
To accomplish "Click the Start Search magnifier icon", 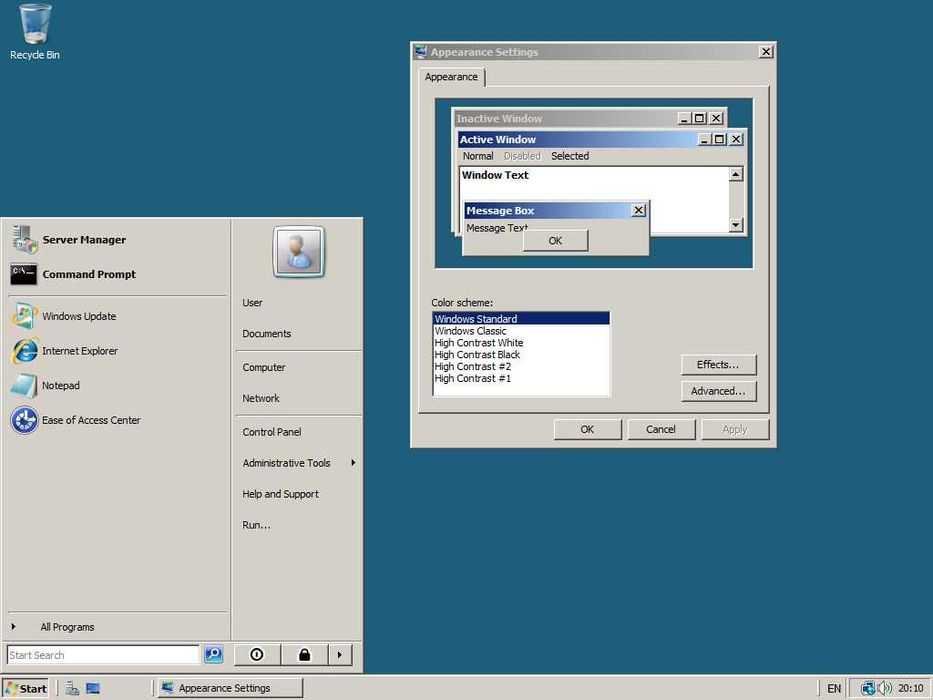I will 213,655.
